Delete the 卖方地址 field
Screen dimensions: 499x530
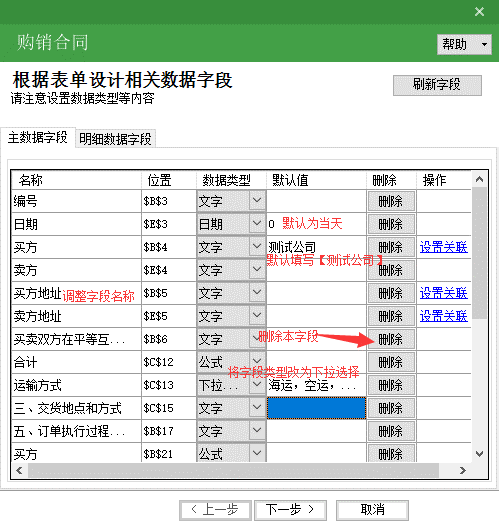pos(391,316)
